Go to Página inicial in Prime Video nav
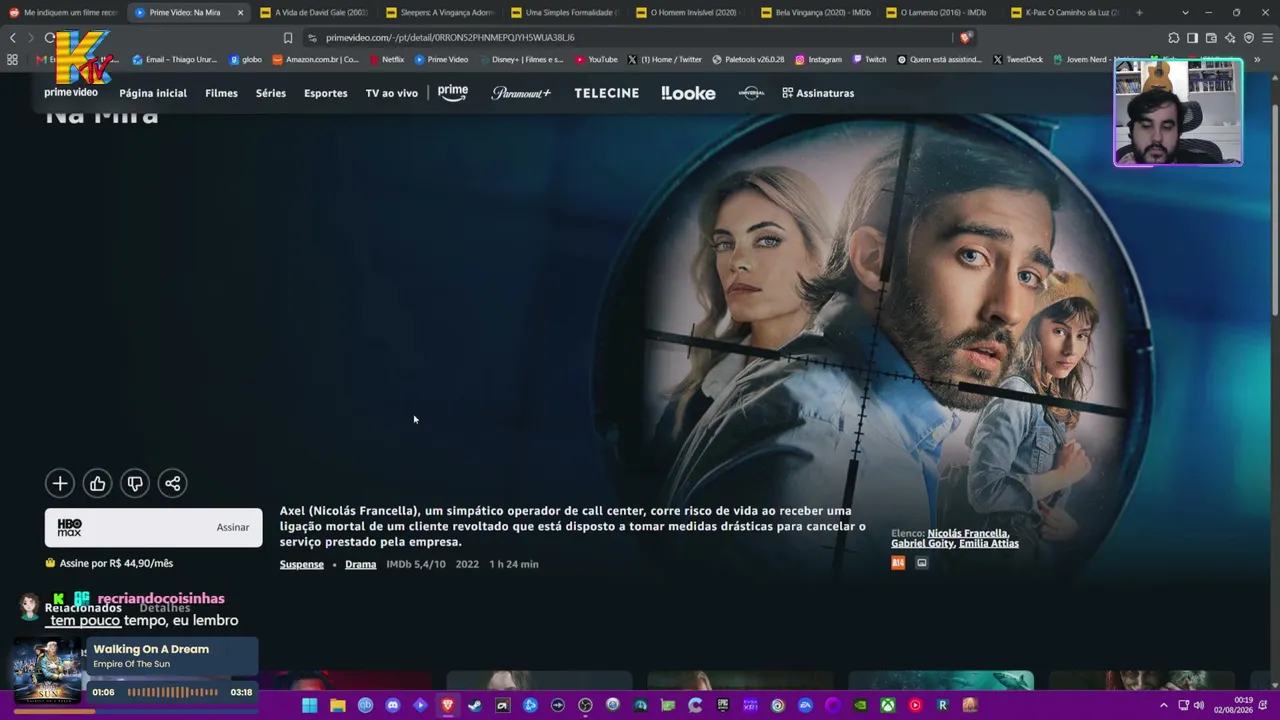 pos(153,93)
